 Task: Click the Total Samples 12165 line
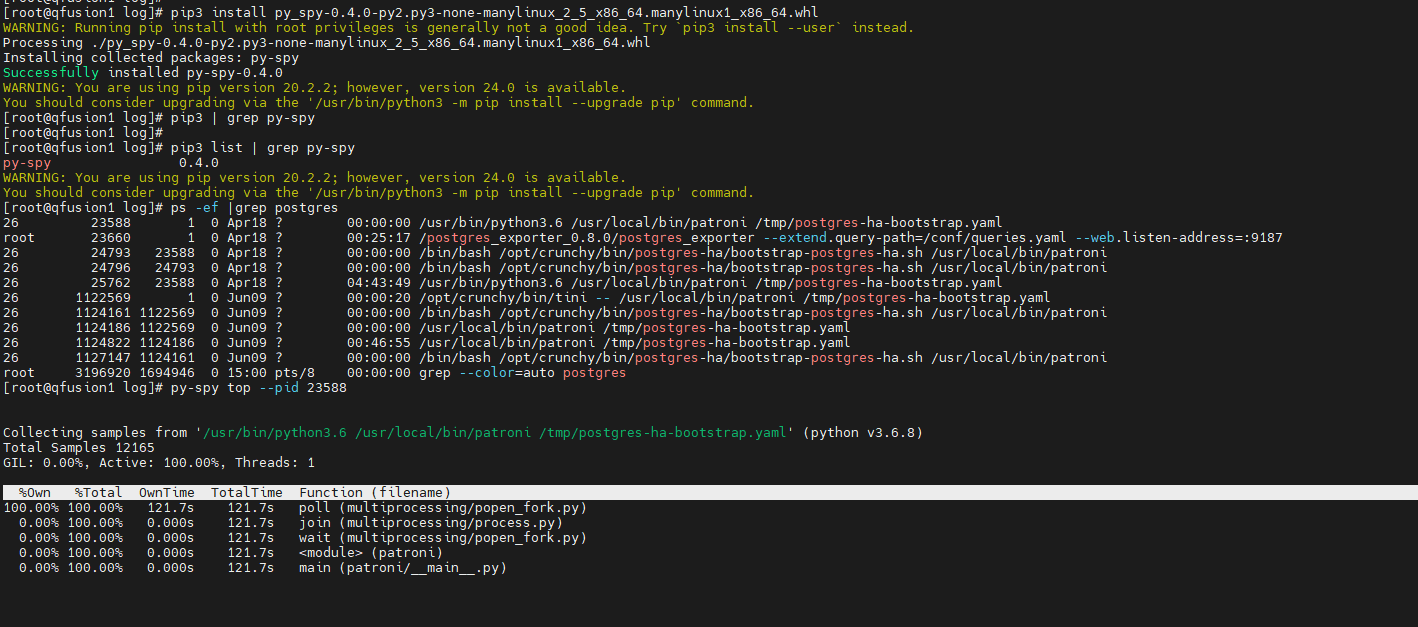coord(78,448)
